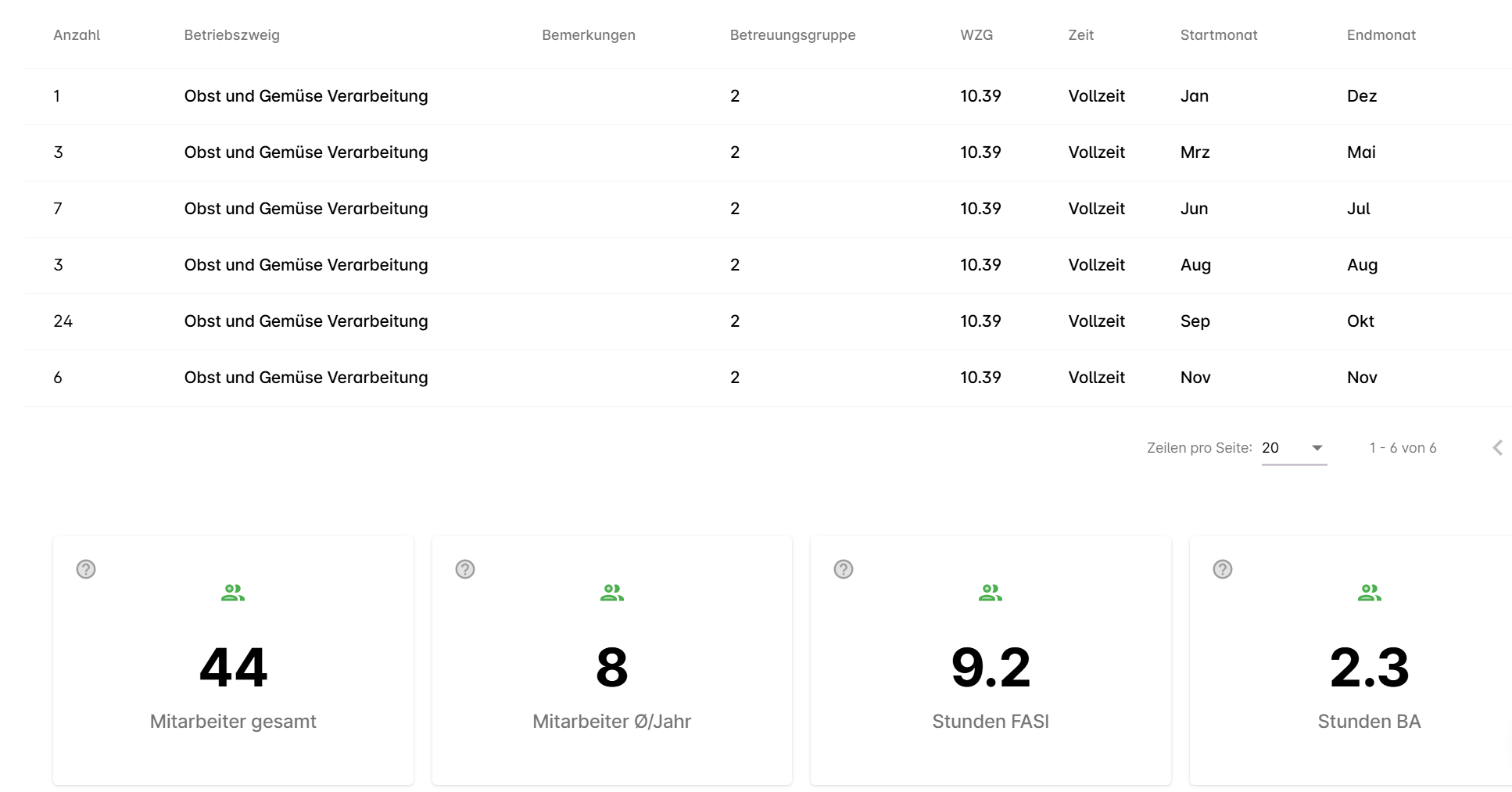Click people icon above the 2.3 value
The image size is (1512, 792).
[1369, 593]
